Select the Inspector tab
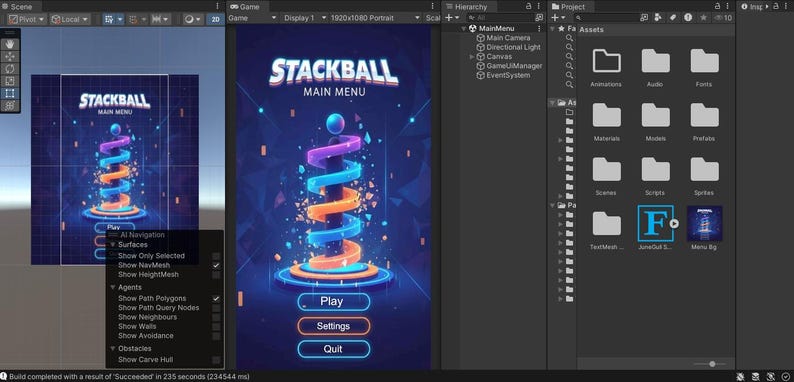Screen dimensions: 794x382 click(752, 7)
